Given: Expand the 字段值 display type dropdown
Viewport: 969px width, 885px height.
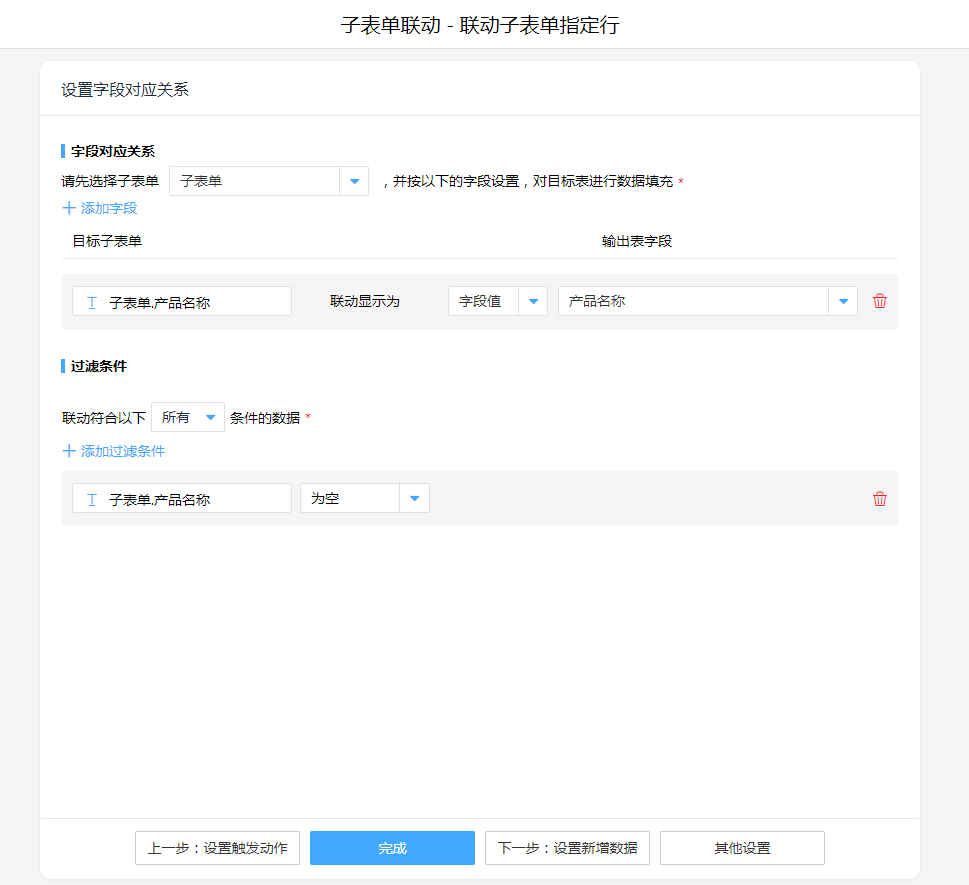Looking at the screenshot, I should point(532,301).
